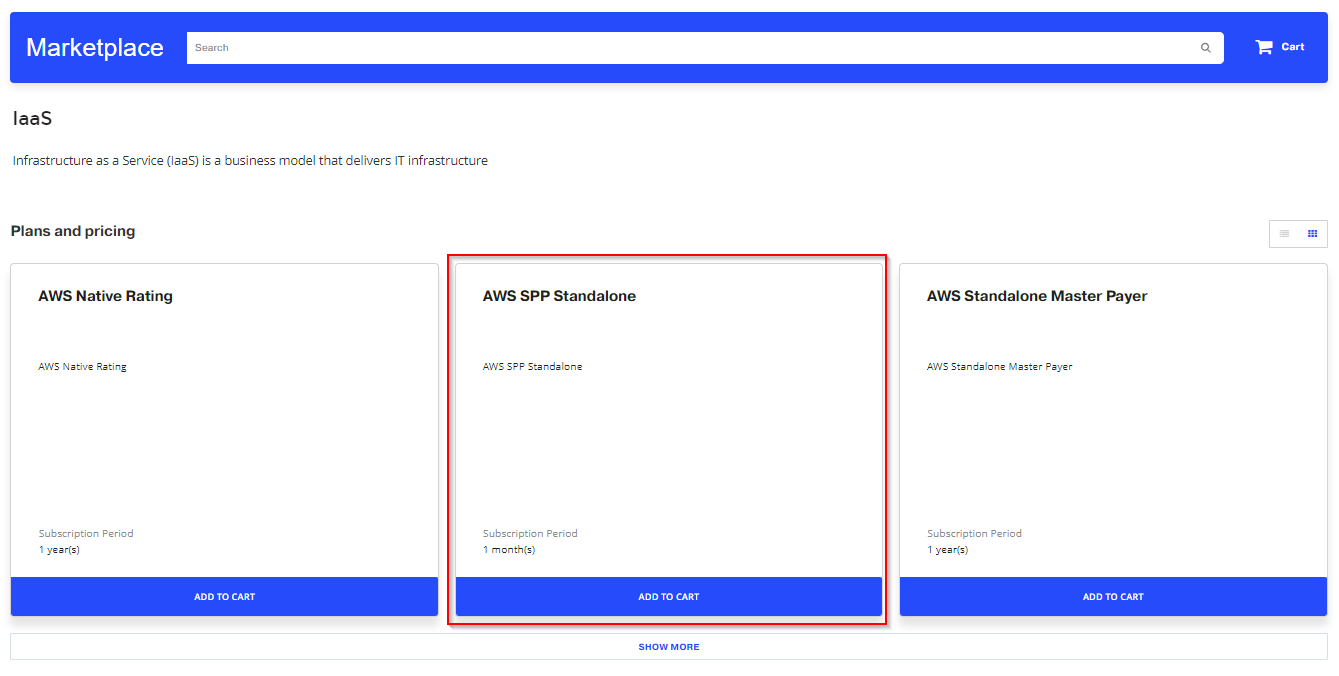Screen dimensions: 1339x676
Task: Click 1 year(s) in Native Rating card
Action: point(59,550)
